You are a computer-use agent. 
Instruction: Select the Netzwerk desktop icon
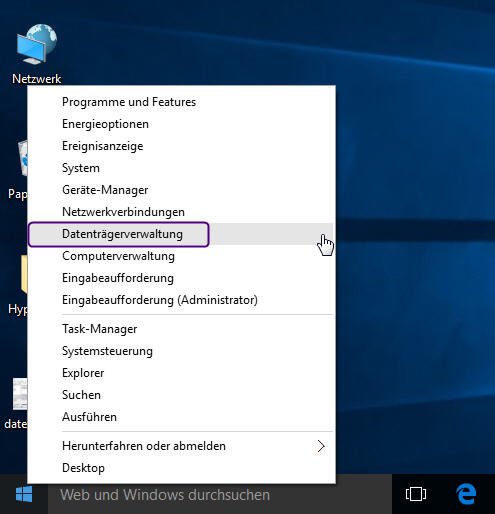37,54
